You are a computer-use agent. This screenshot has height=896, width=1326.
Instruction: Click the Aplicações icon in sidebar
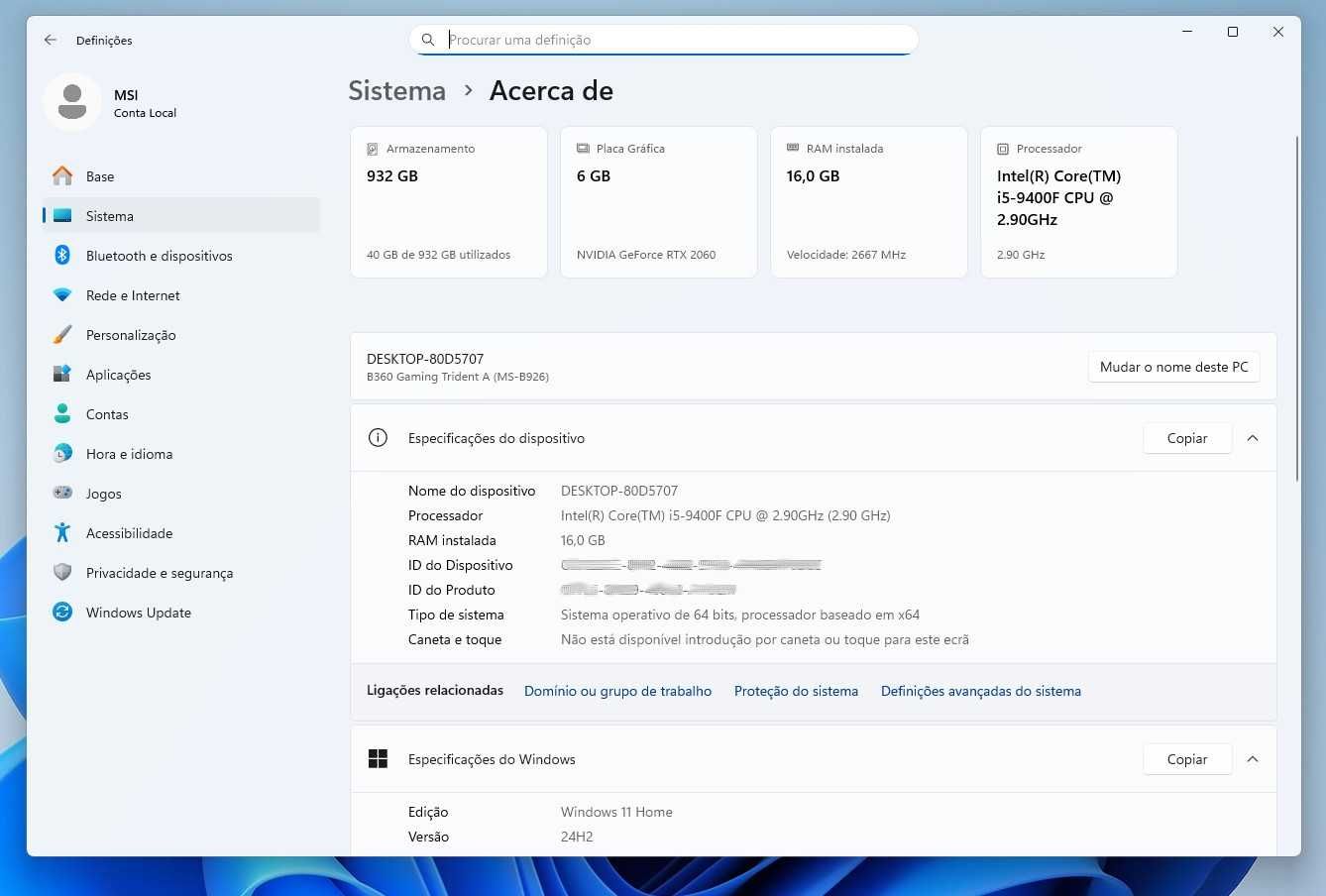click(62, 375)
